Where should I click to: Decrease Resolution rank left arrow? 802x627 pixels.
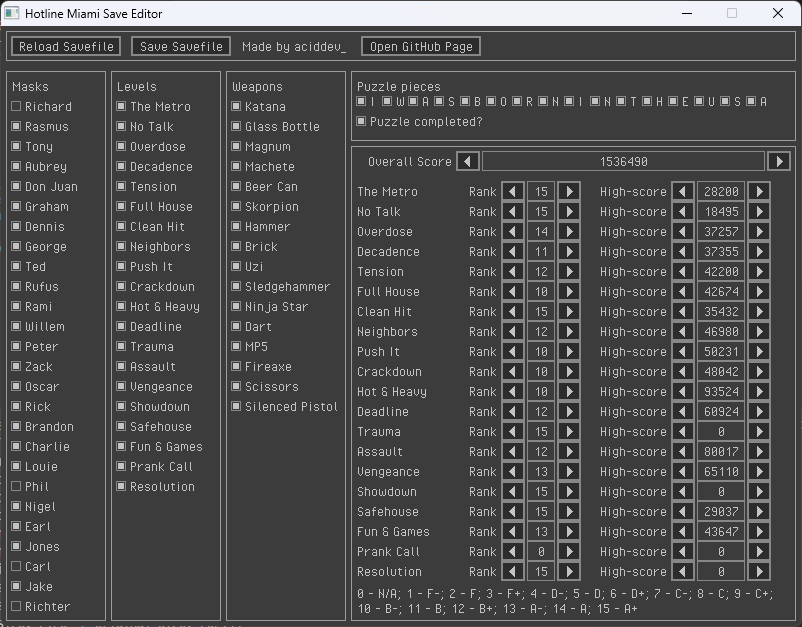tap(513, 571)
